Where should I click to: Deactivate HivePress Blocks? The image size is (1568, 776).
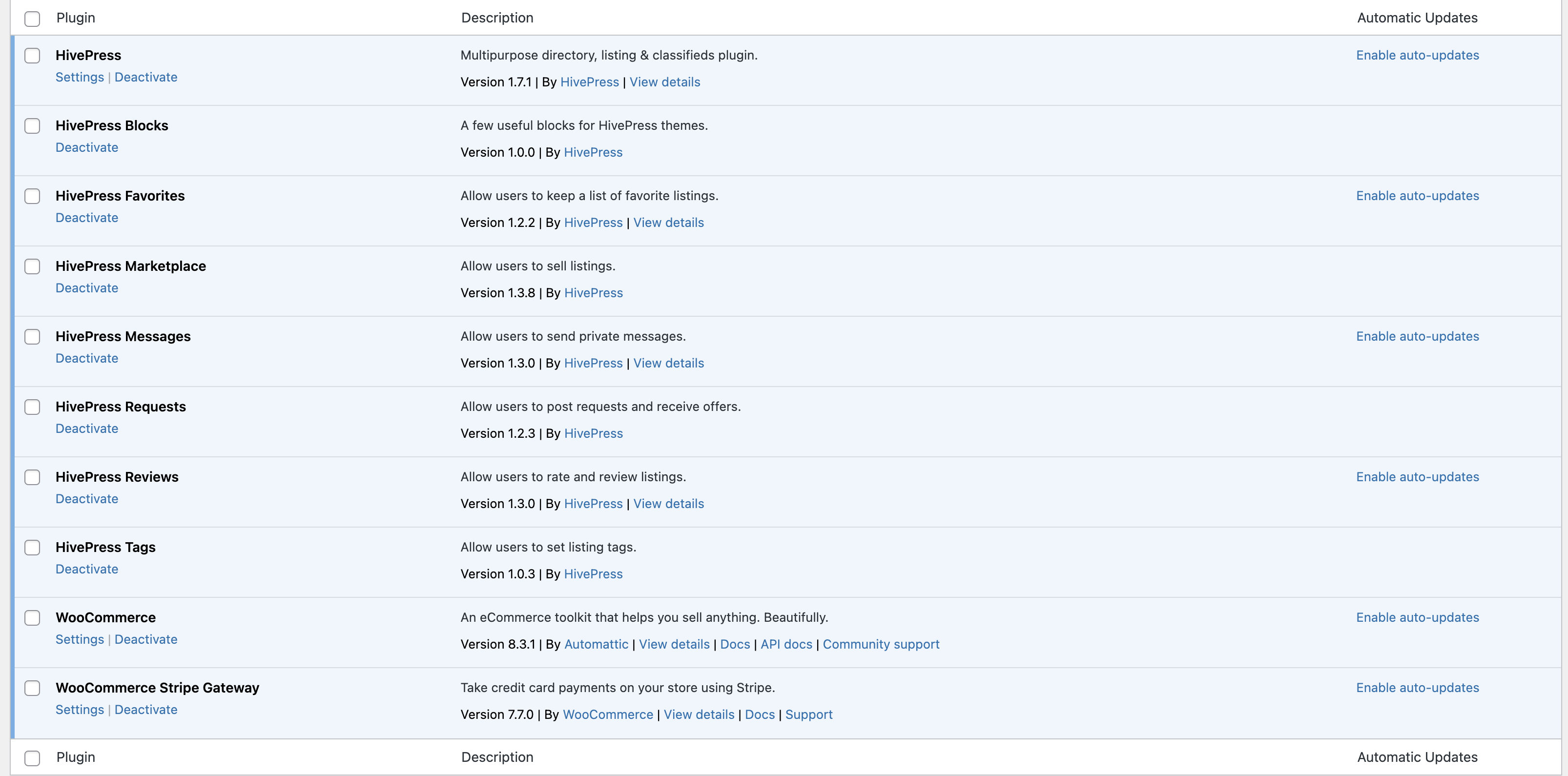[87, 147]
